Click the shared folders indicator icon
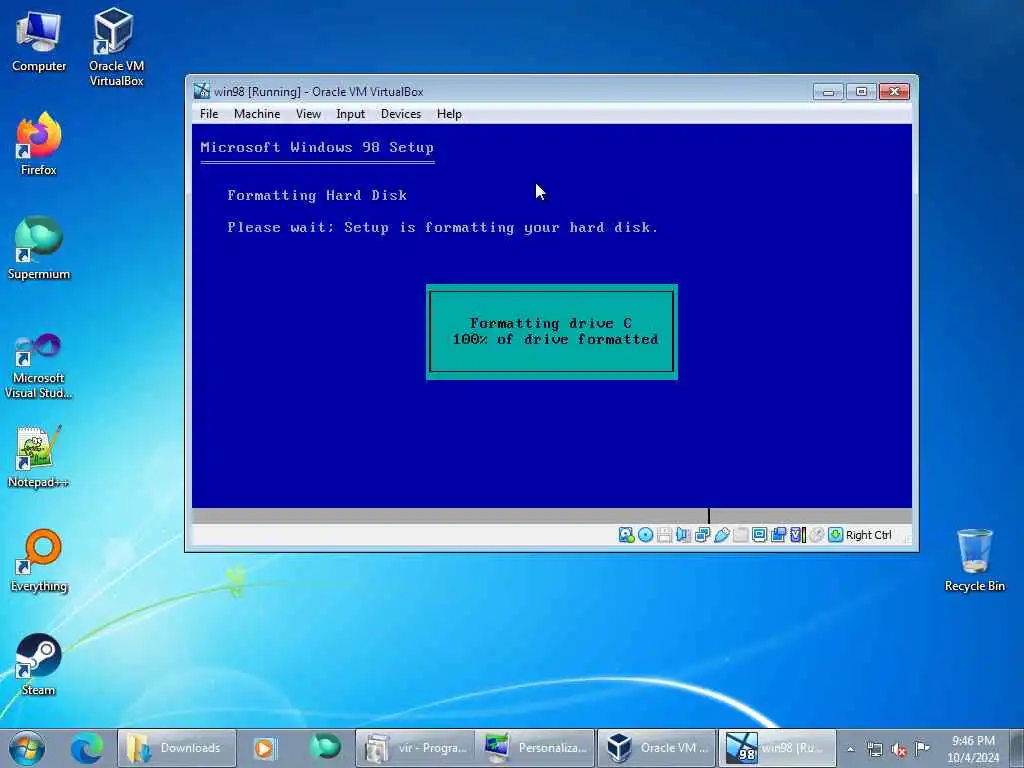The image size is (1024, 768). tap(740, 535)
